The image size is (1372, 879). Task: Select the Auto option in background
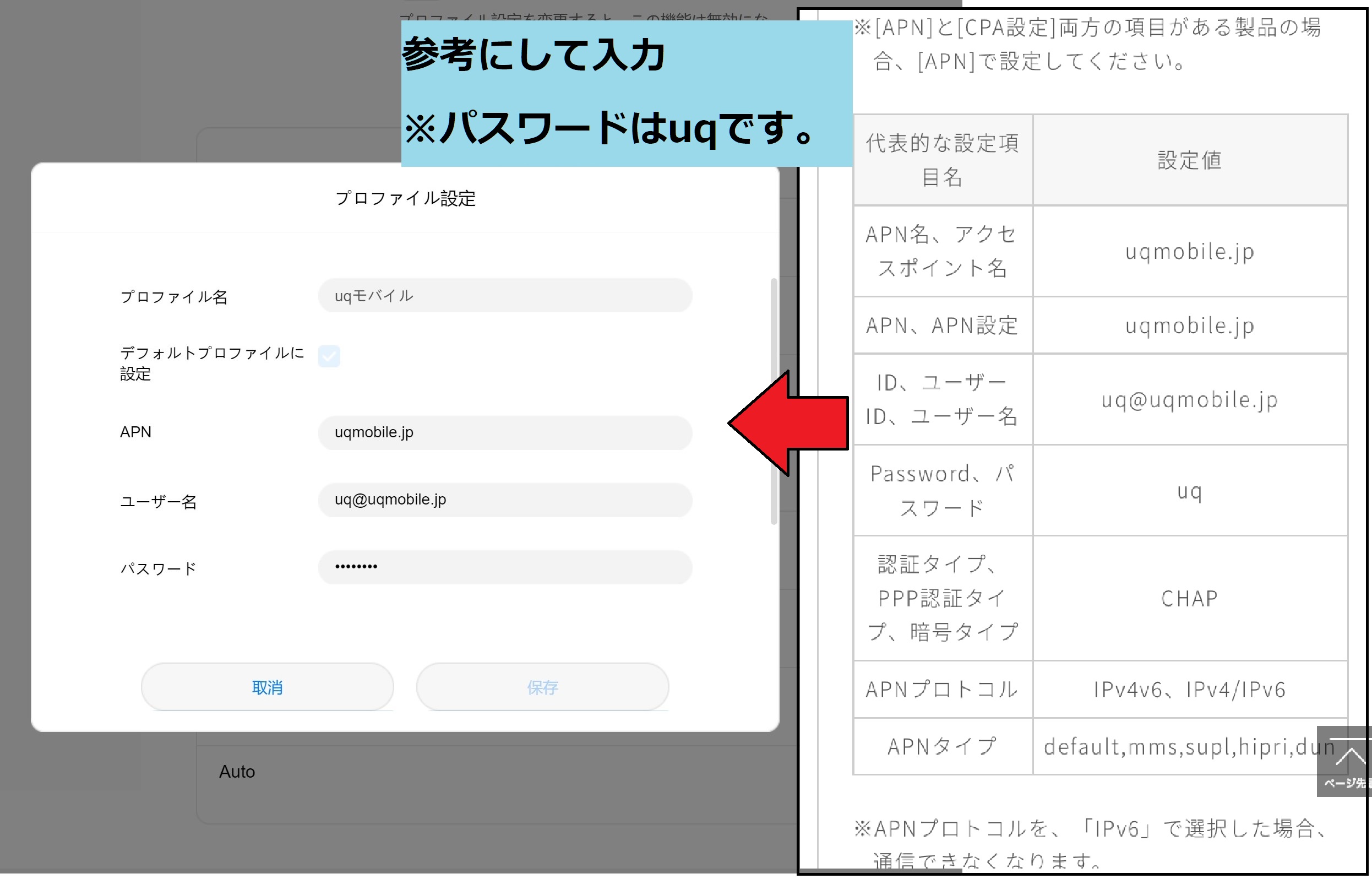coord(237,772)
